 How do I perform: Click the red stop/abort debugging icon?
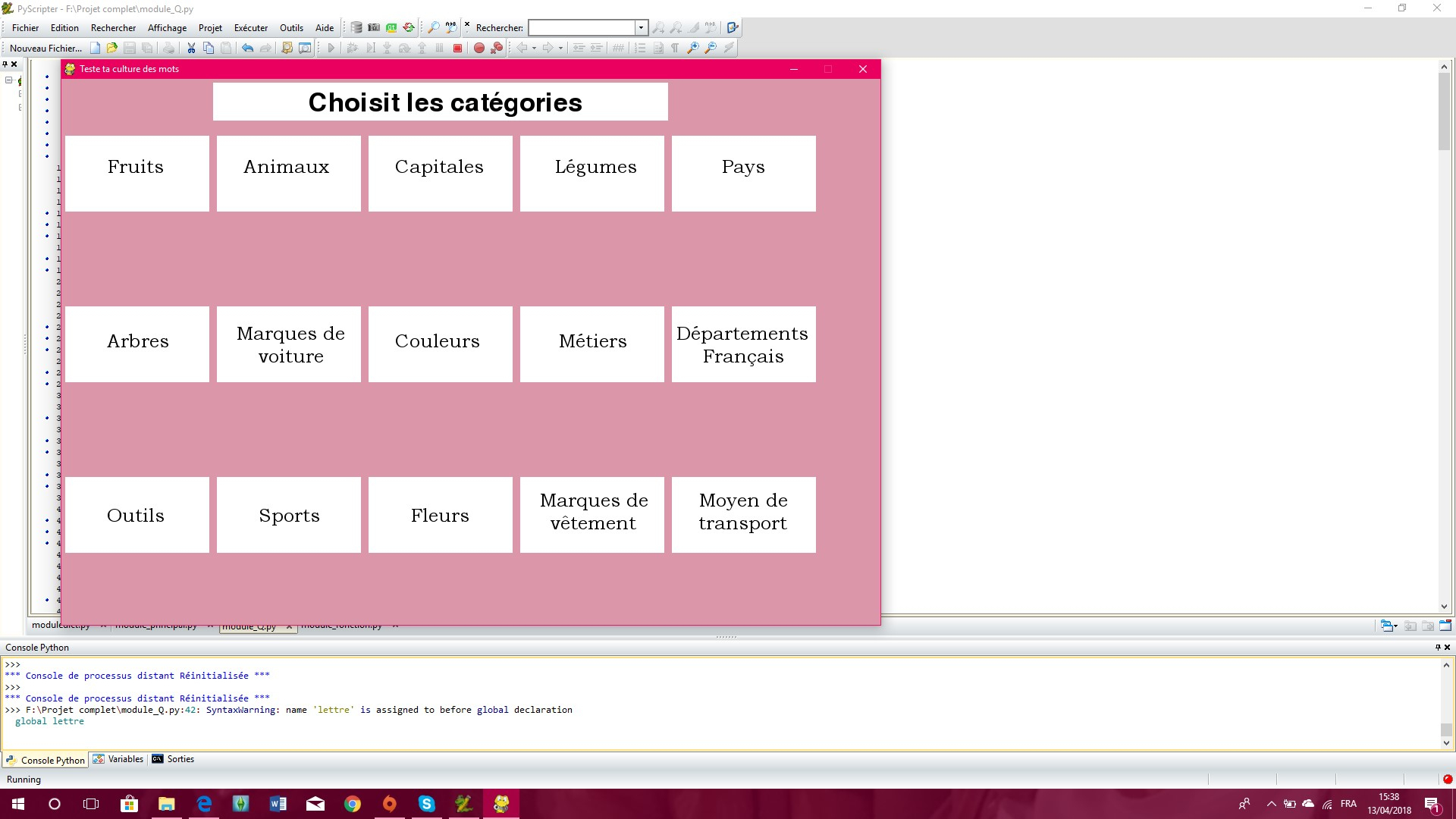[457, 48]
